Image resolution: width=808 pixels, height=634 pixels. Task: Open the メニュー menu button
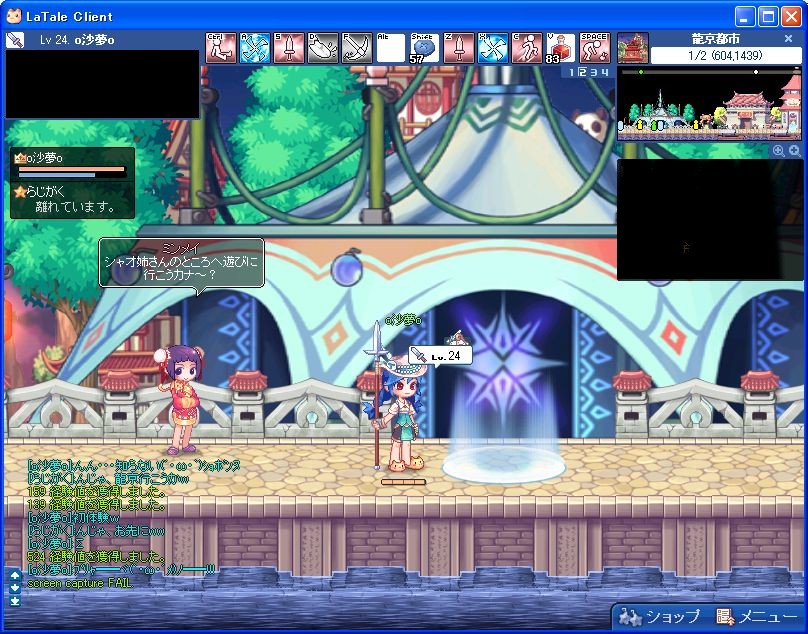(756, 616)
